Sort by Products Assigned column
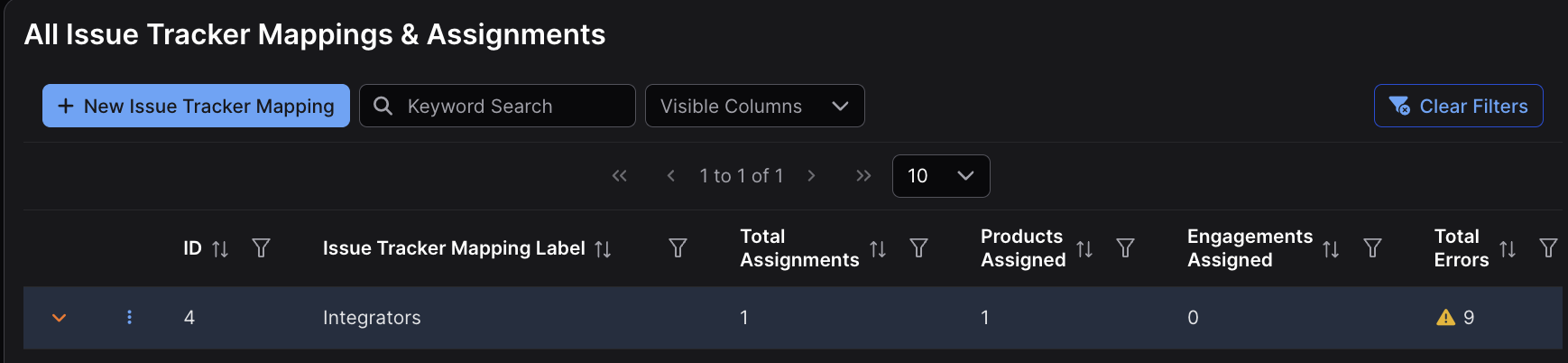 click(x=1084, y=249)
